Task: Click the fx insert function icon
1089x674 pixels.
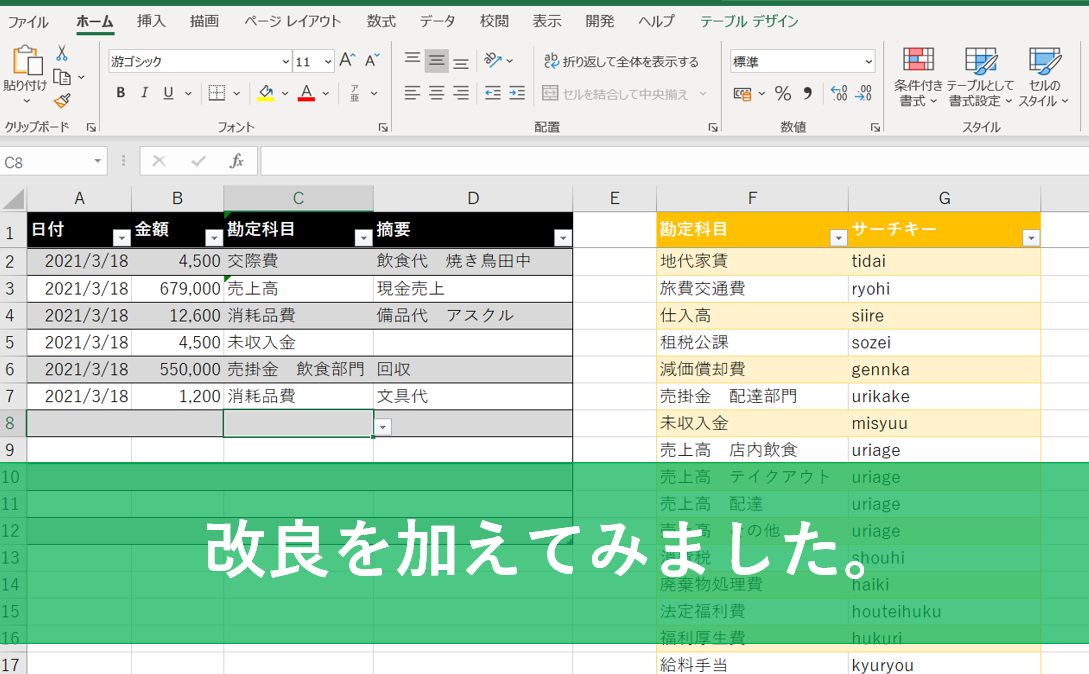Action: pyautogui.click(x=237, y=161)
